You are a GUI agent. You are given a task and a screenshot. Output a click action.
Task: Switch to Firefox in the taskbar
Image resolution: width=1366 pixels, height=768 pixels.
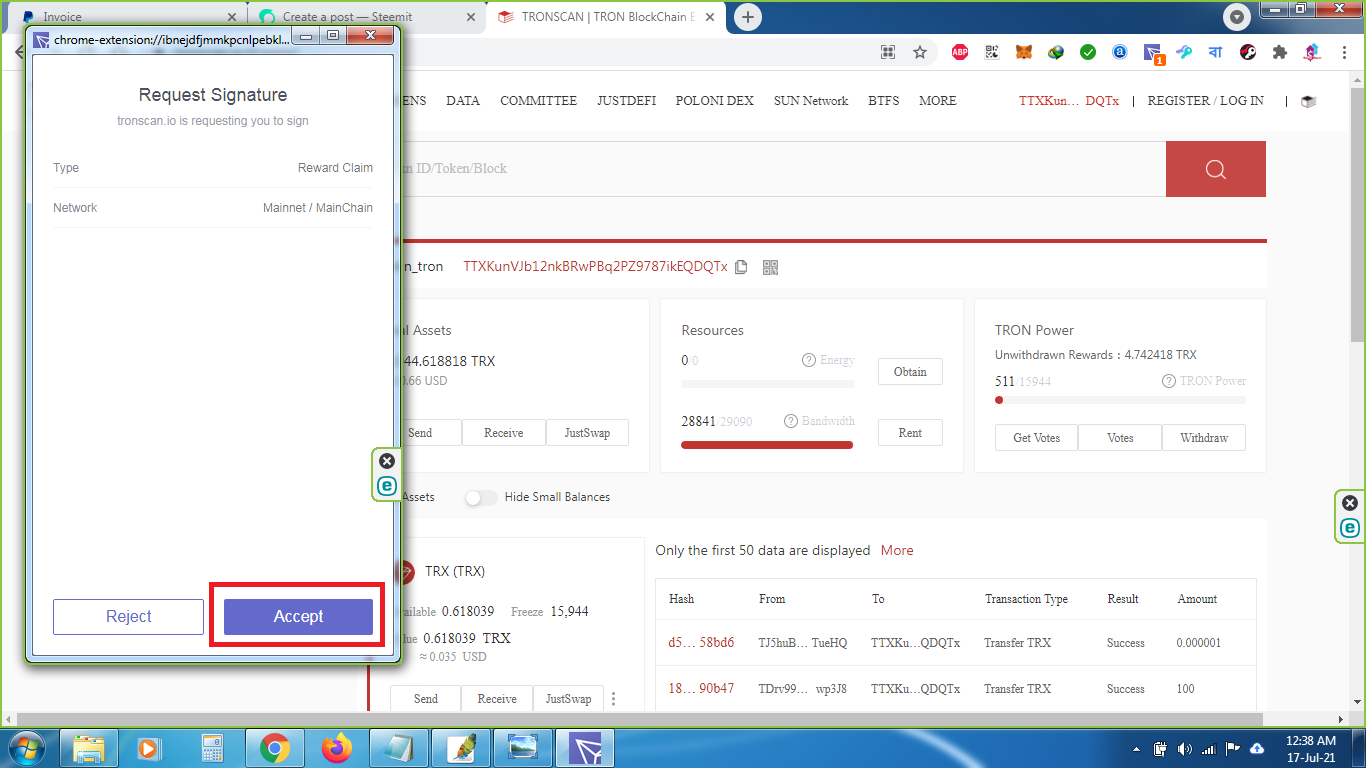[337, 748]
